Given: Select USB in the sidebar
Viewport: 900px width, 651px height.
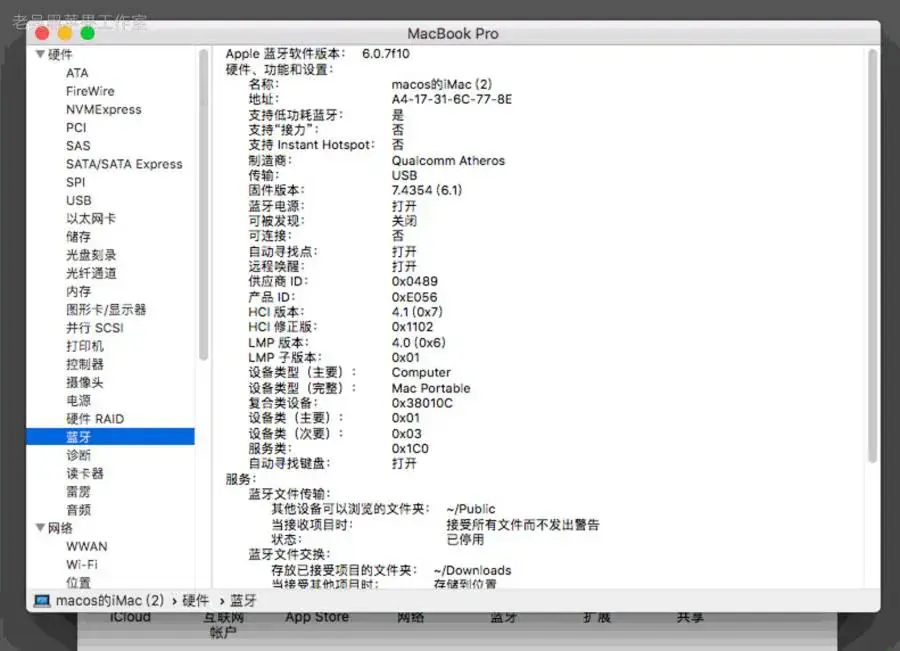Looking at the screenshot, I should [x=79, y=200].
